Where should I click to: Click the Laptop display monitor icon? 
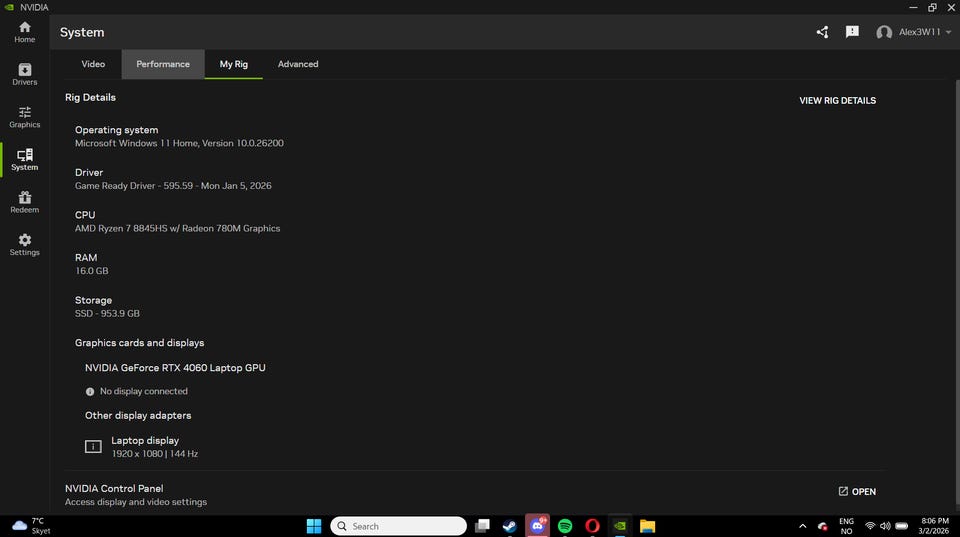point(93,446)
